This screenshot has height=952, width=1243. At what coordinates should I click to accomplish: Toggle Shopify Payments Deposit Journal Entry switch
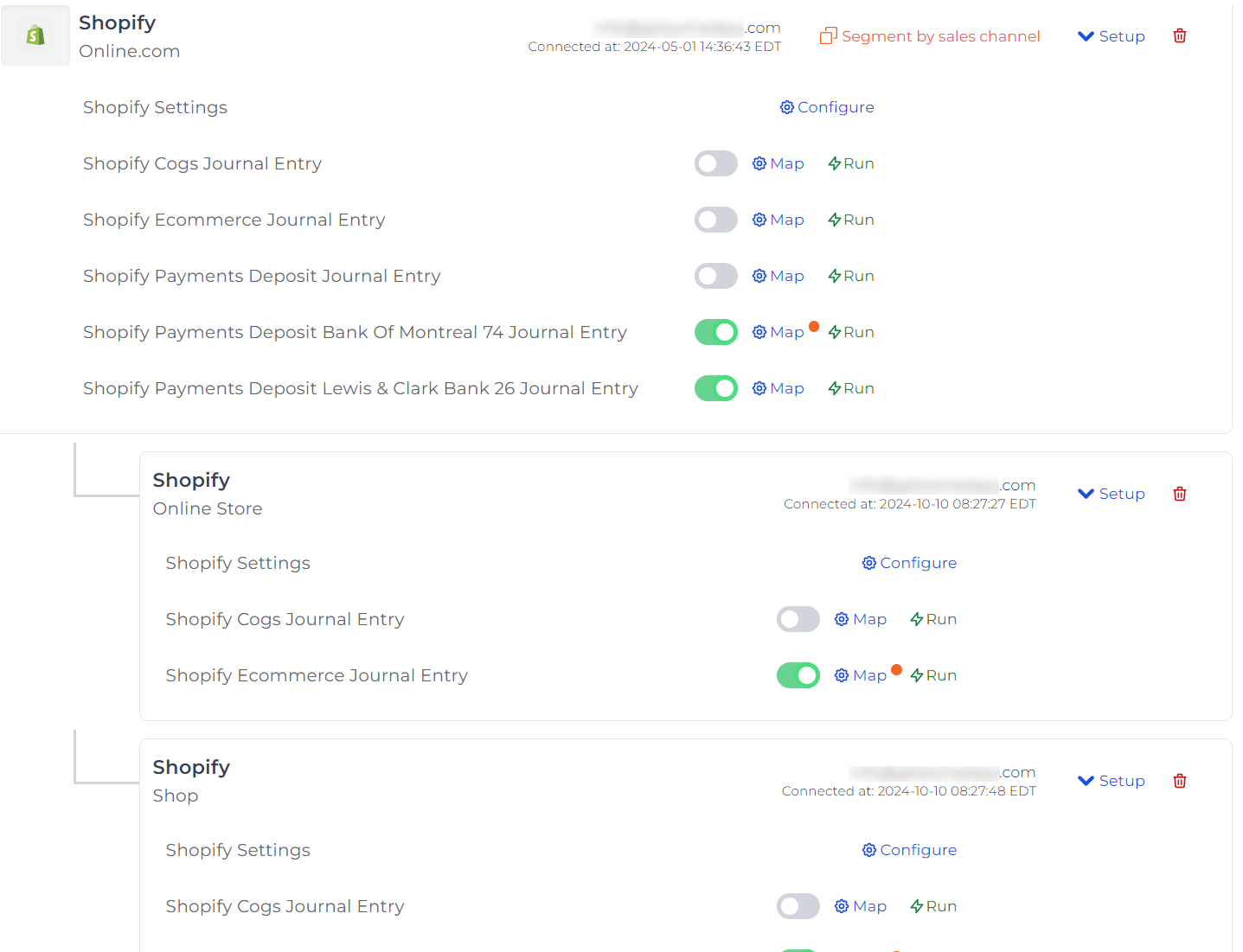tap(716, 276)
